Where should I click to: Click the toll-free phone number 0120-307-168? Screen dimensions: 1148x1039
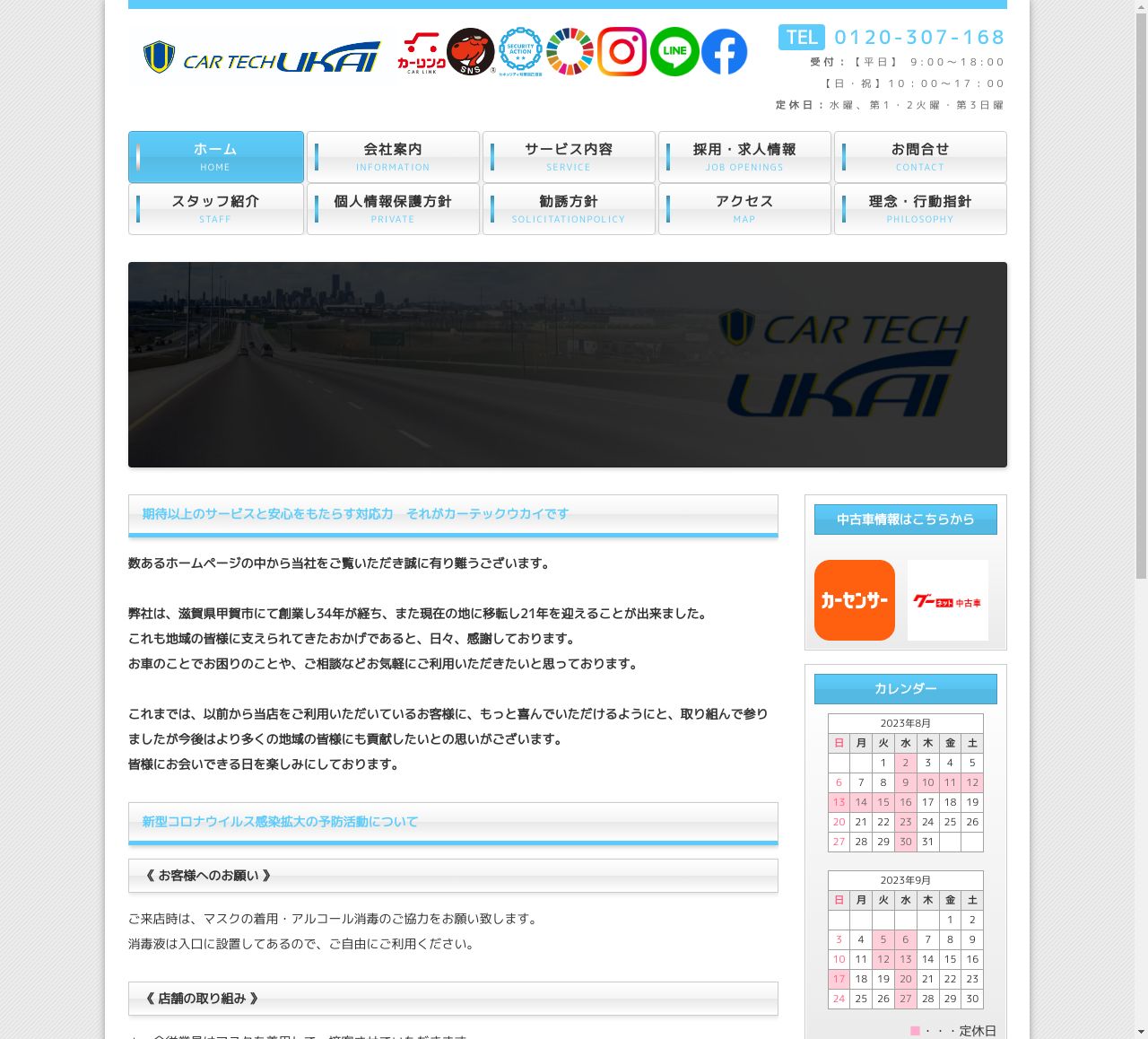pyautogui.click(x=918, y=38)
